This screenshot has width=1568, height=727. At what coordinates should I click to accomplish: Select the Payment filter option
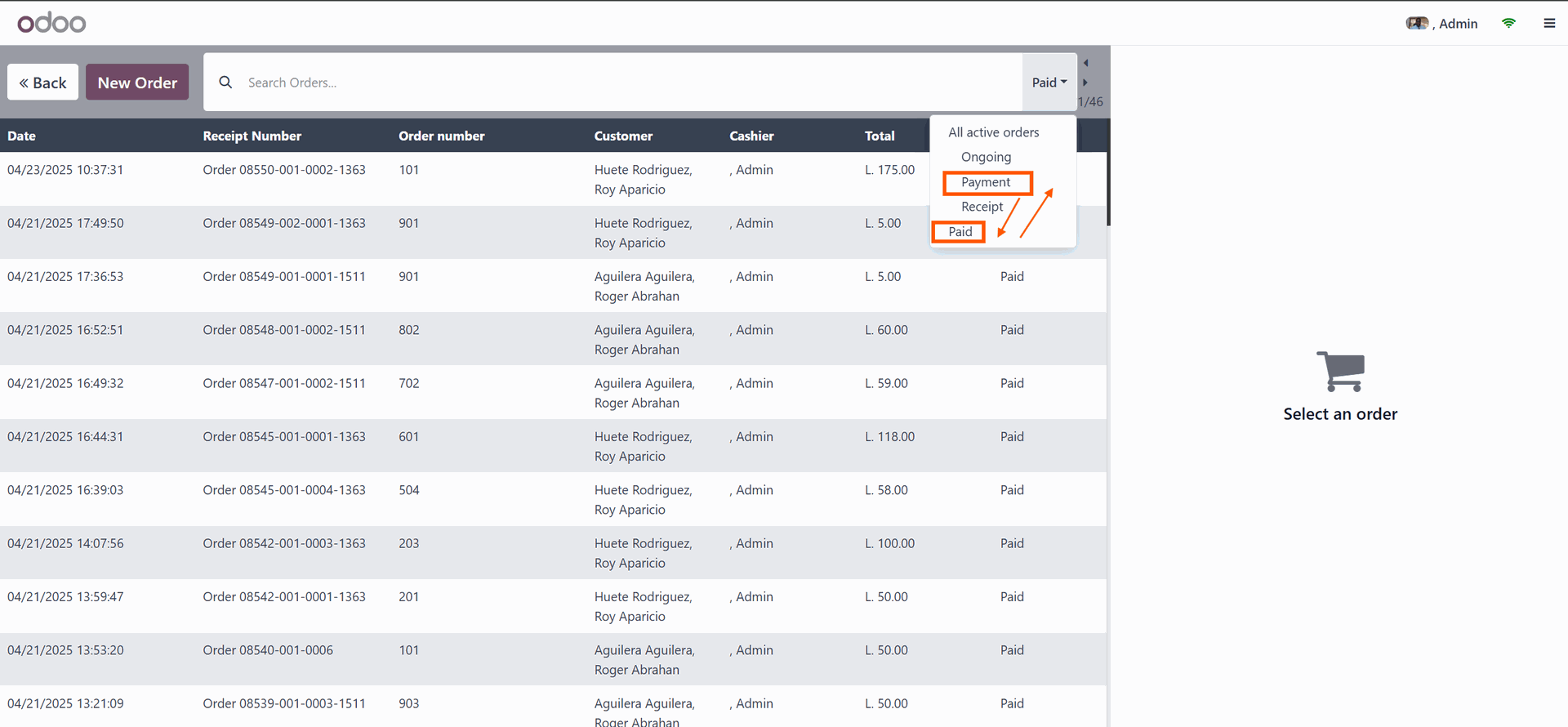point(986,182)
